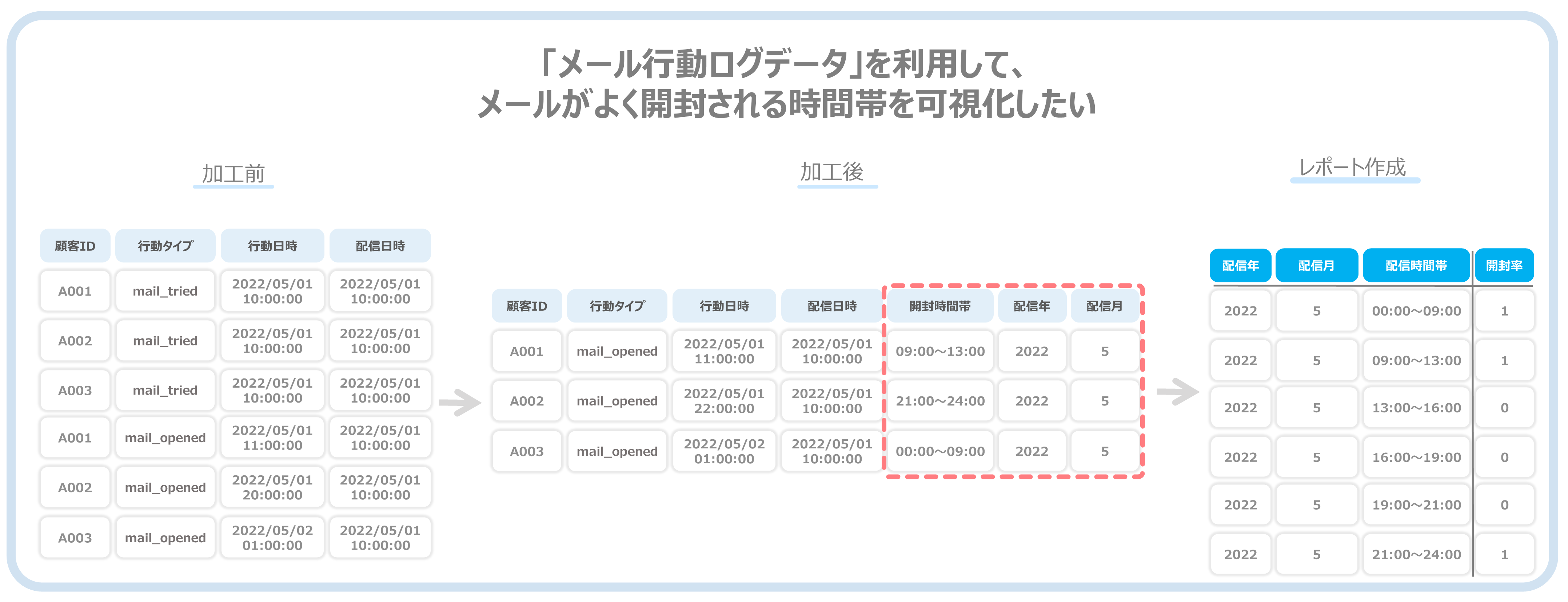Select 2022/05/01 11:00:00 cell in 加工前 table
1568x602 pixels.
click(272, 437)
